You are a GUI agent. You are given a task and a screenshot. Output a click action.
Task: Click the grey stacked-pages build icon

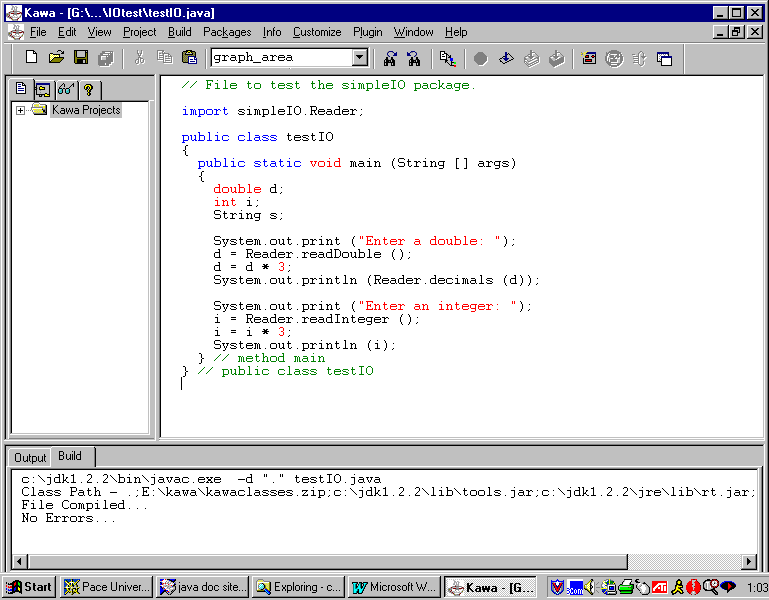click(x=532, y=58)
